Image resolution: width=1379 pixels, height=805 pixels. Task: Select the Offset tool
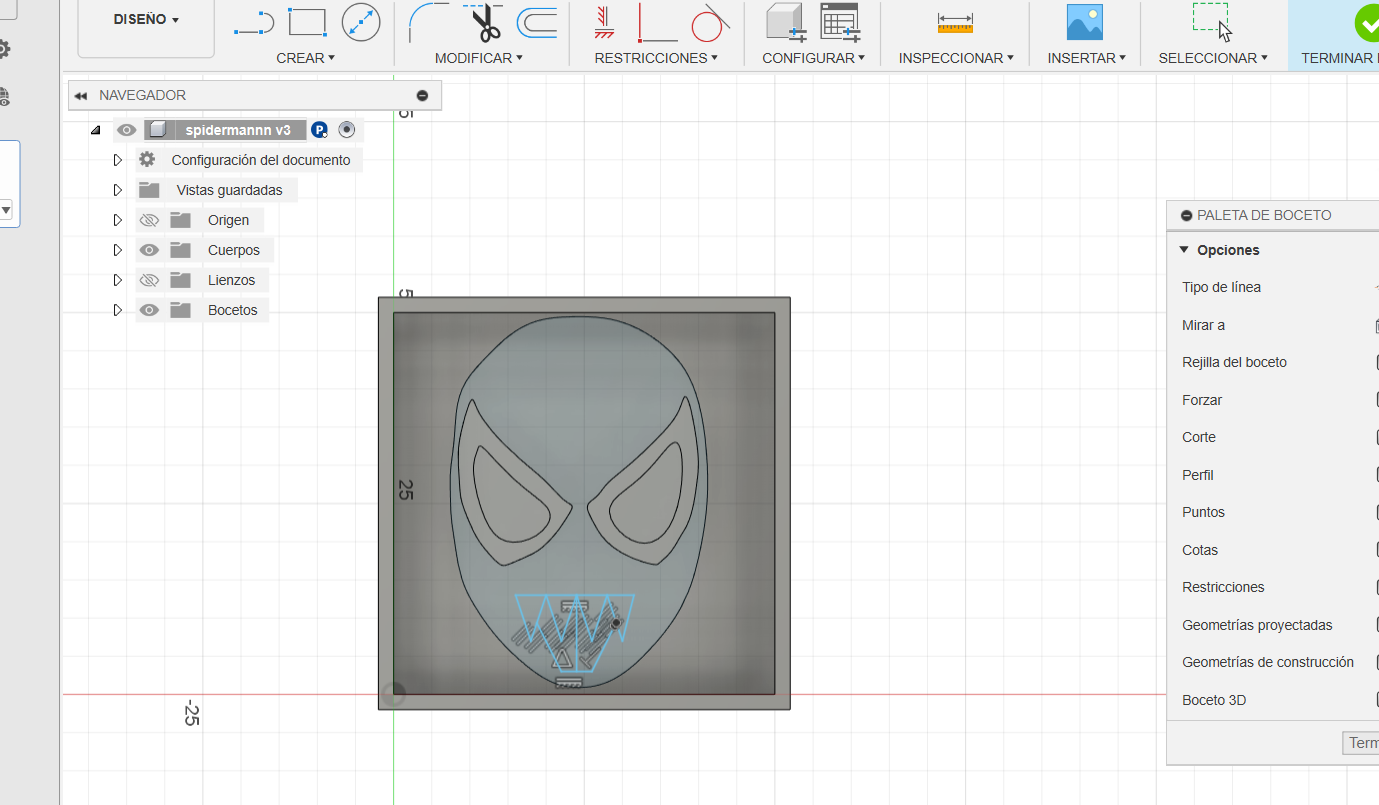click(537, 22)
